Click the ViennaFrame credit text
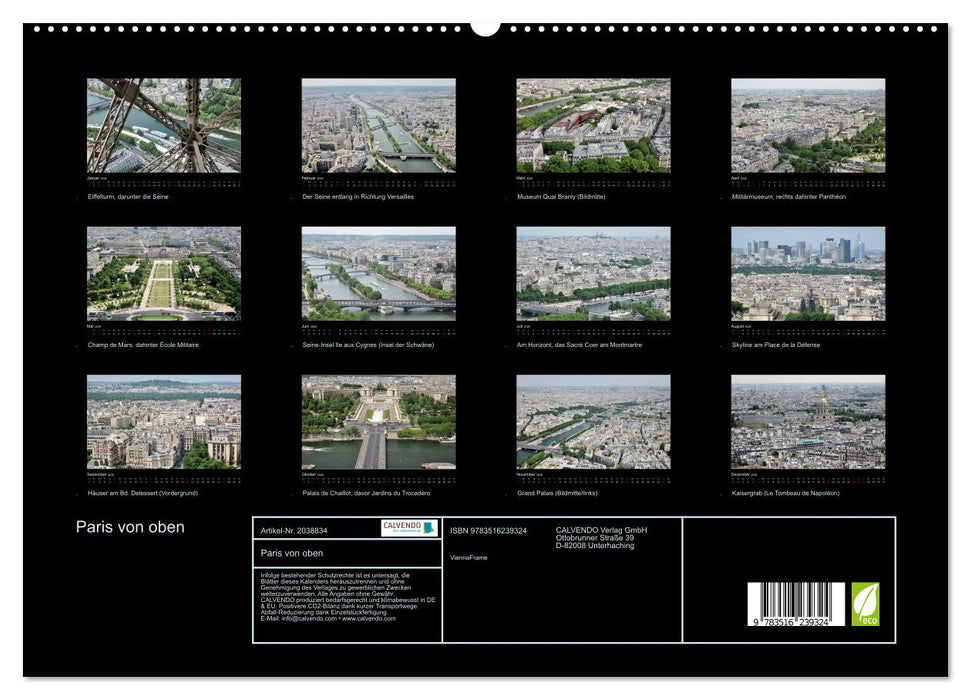Viewport: 971px width, 700px height. [468, 558]
